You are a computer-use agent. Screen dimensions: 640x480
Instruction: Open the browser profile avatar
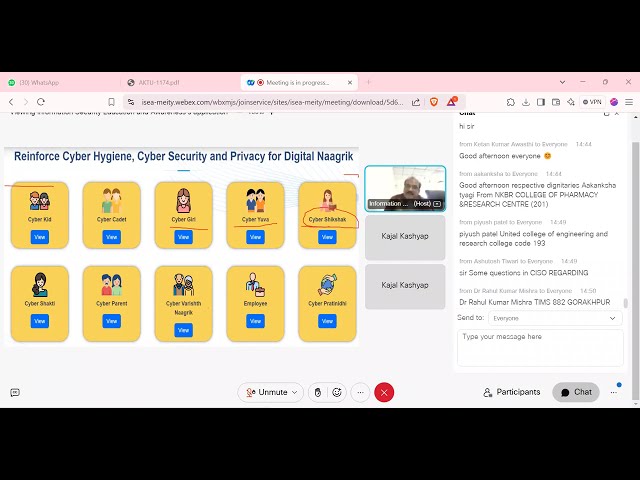pos(614,102)
